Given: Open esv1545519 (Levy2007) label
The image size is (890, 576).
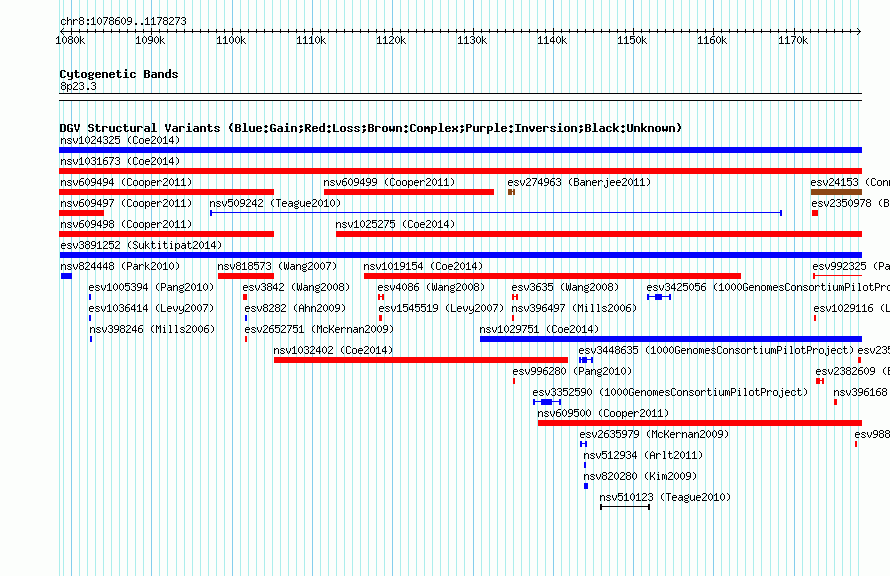Looking at the screenshot, I should [x=441, y=308].
